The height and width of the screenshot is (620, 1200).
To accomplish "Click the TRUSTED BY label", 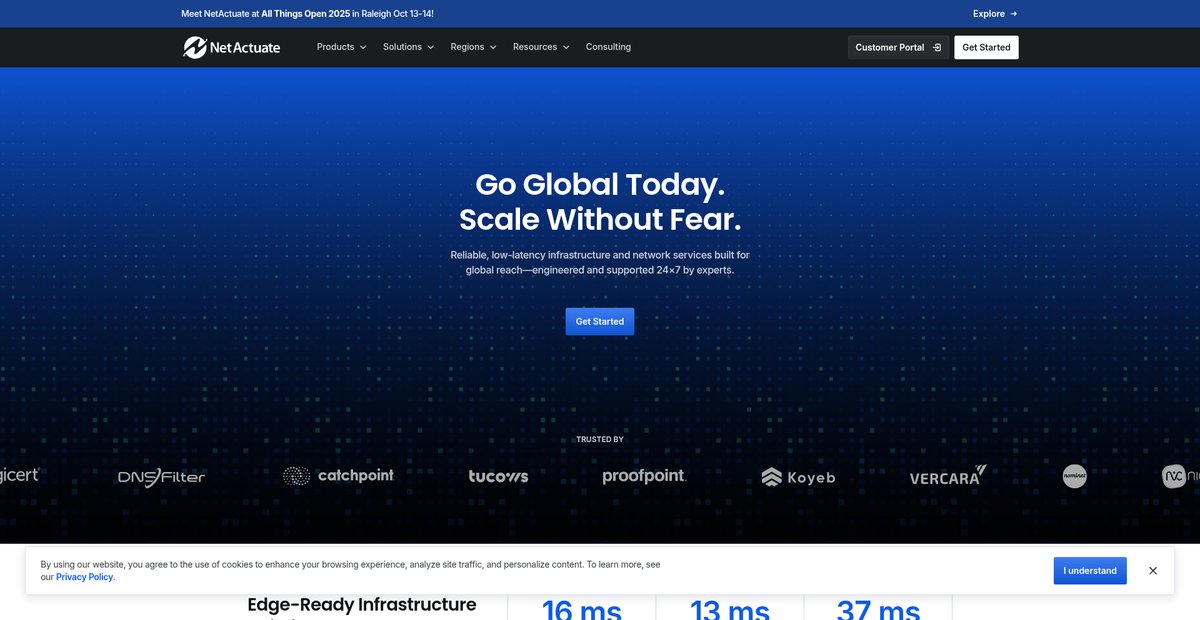I will coord(600,439).
